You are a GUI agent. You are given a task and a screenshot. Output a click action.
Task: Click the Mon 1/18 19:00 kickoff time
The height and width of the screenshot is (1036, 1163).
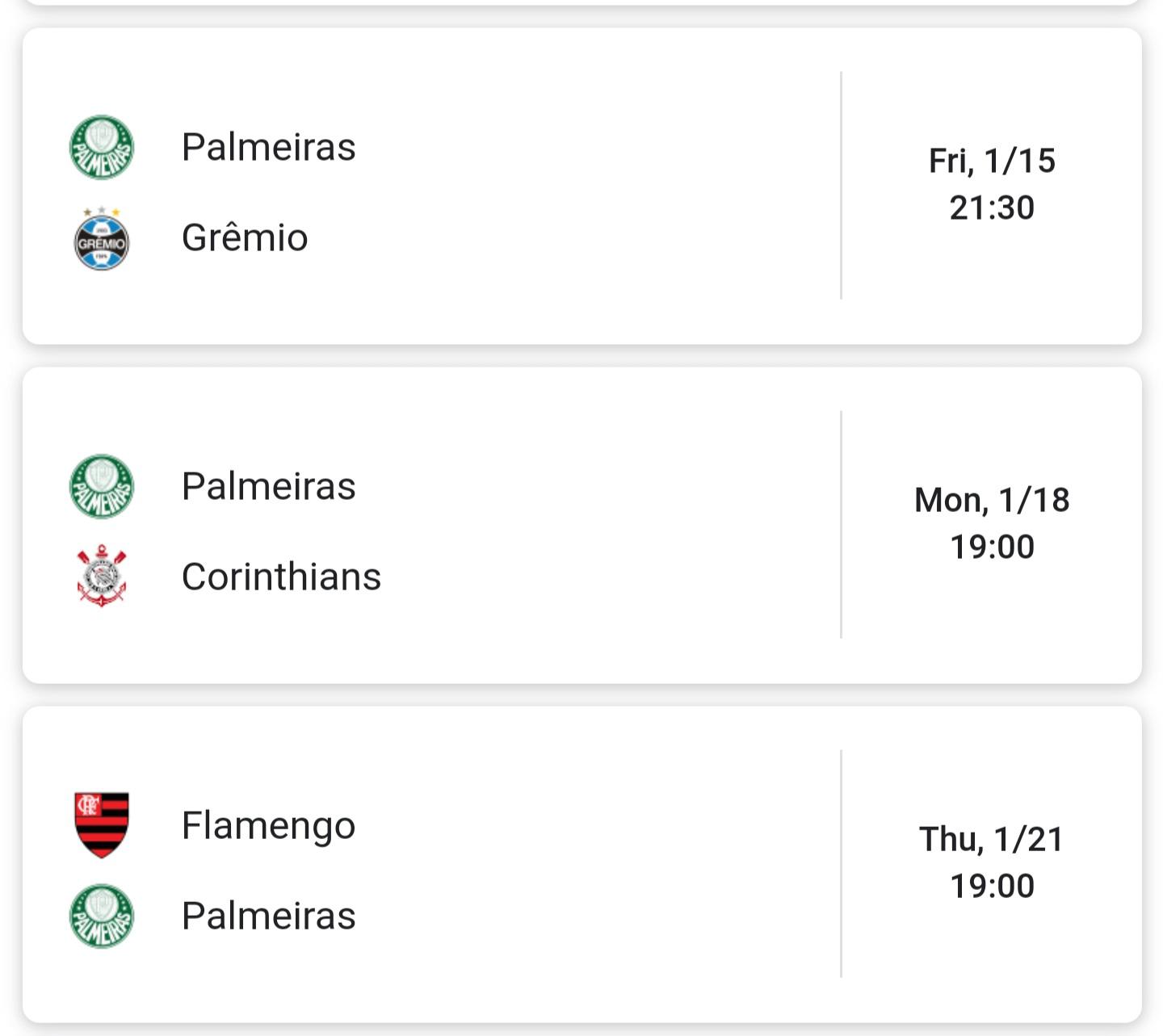(992, 547)
